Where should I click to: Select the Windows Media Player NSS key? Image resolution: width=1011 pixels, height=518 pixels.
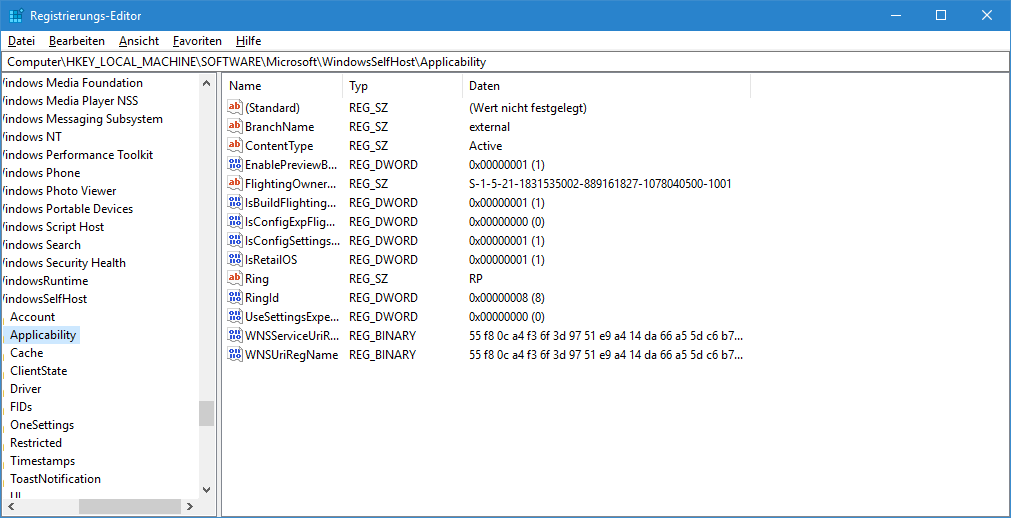(x=70, y=100)
